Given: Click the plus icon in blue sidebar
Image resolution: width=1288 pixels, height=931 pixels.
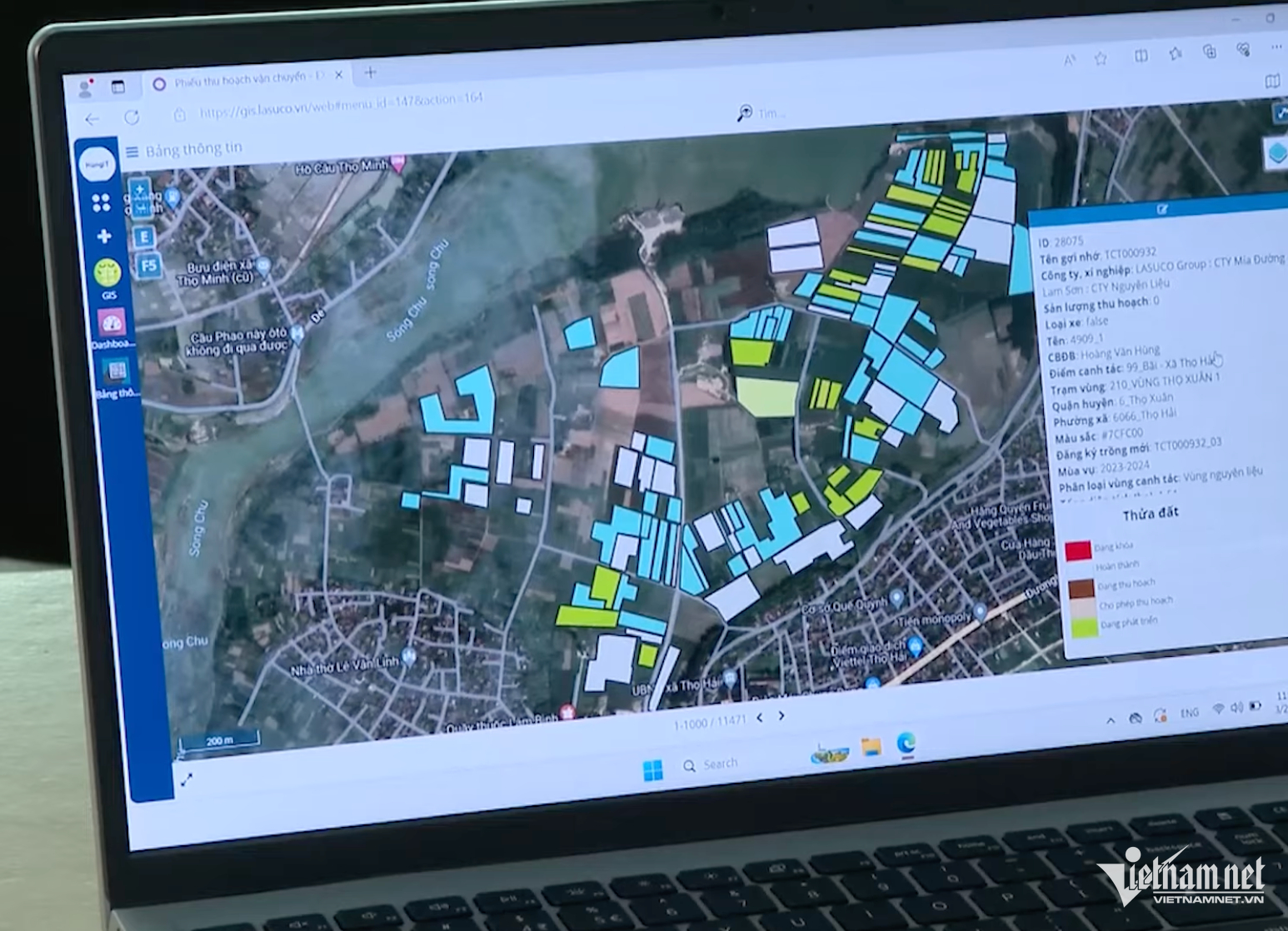Looking at the screenshot, I should pos(104,236).
